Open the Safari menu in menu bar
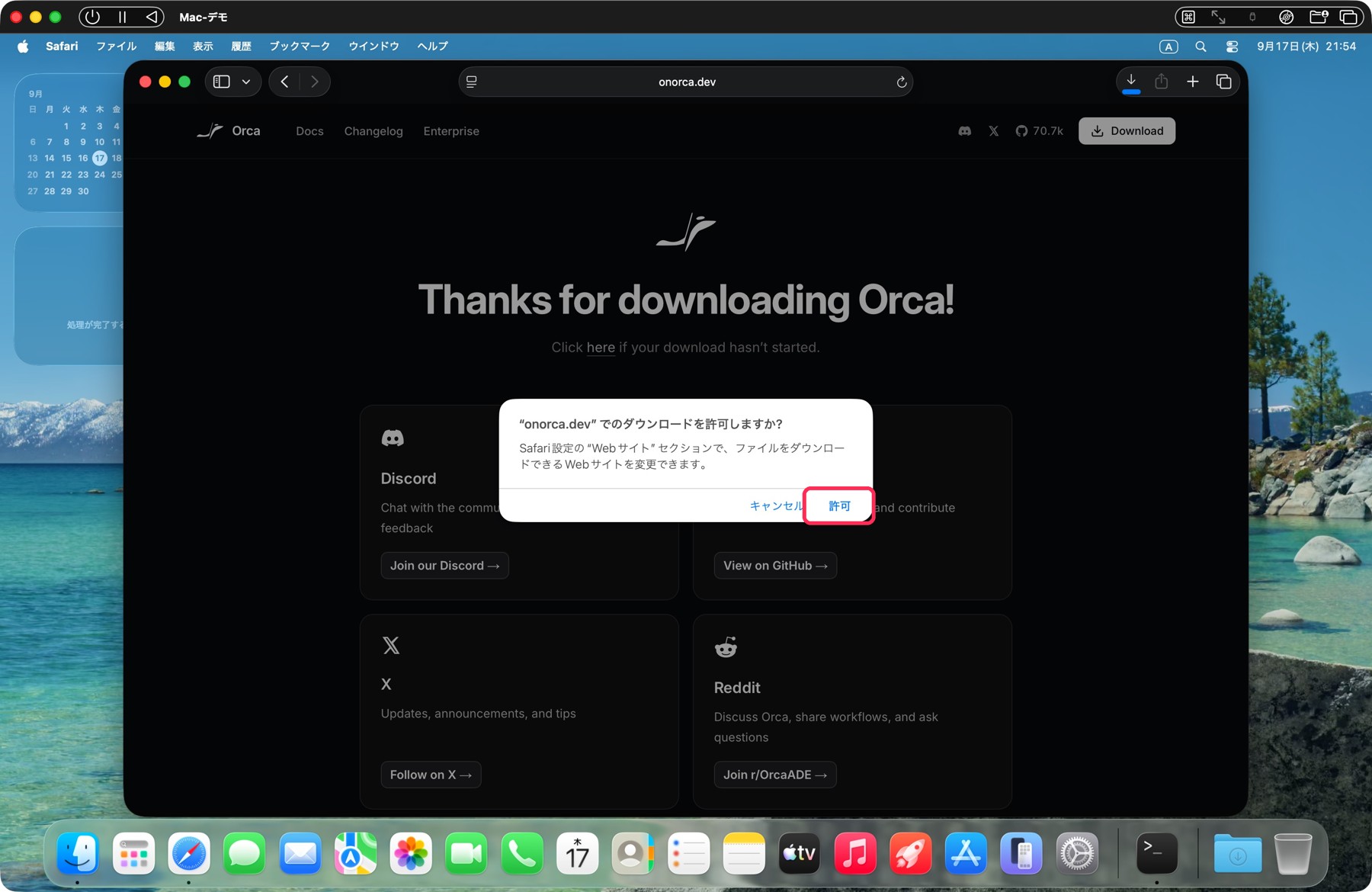The height and width of the screenshot is (892, 1372). [x=62, y=47]
